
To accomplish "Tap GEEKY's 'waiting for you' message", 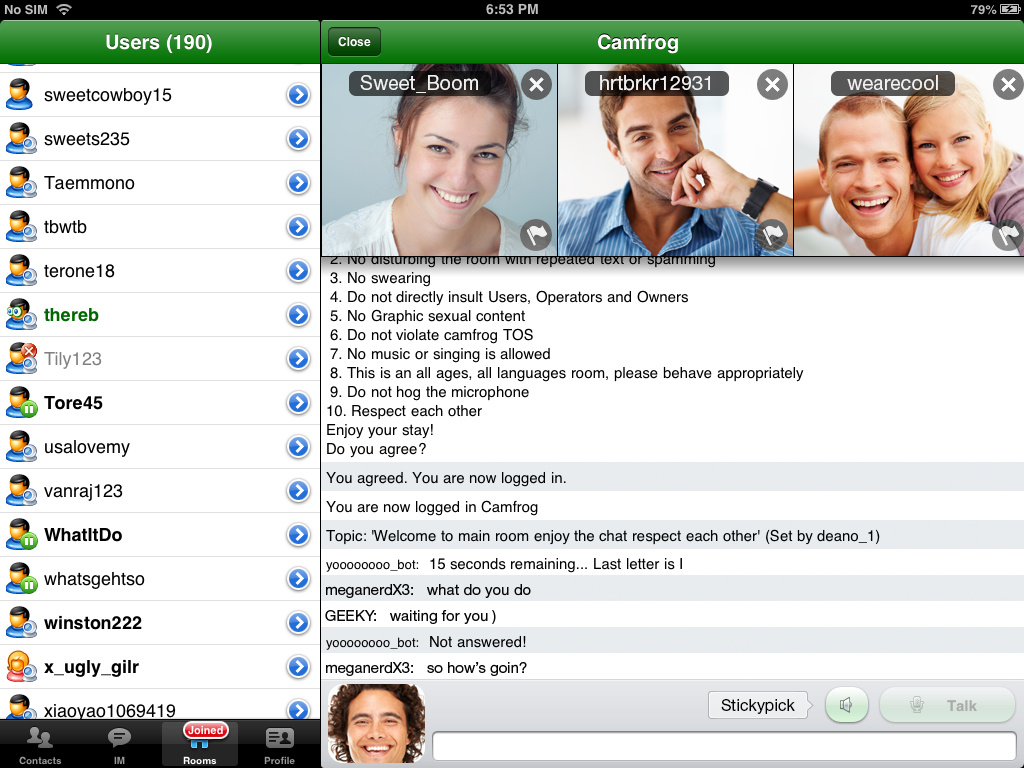I will (x=443, y=616).
